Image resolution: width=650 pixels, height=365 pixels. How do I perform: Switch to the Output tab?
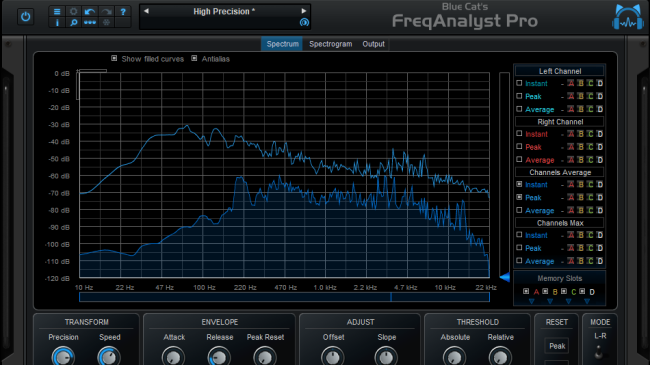click(x=373, y=44)
